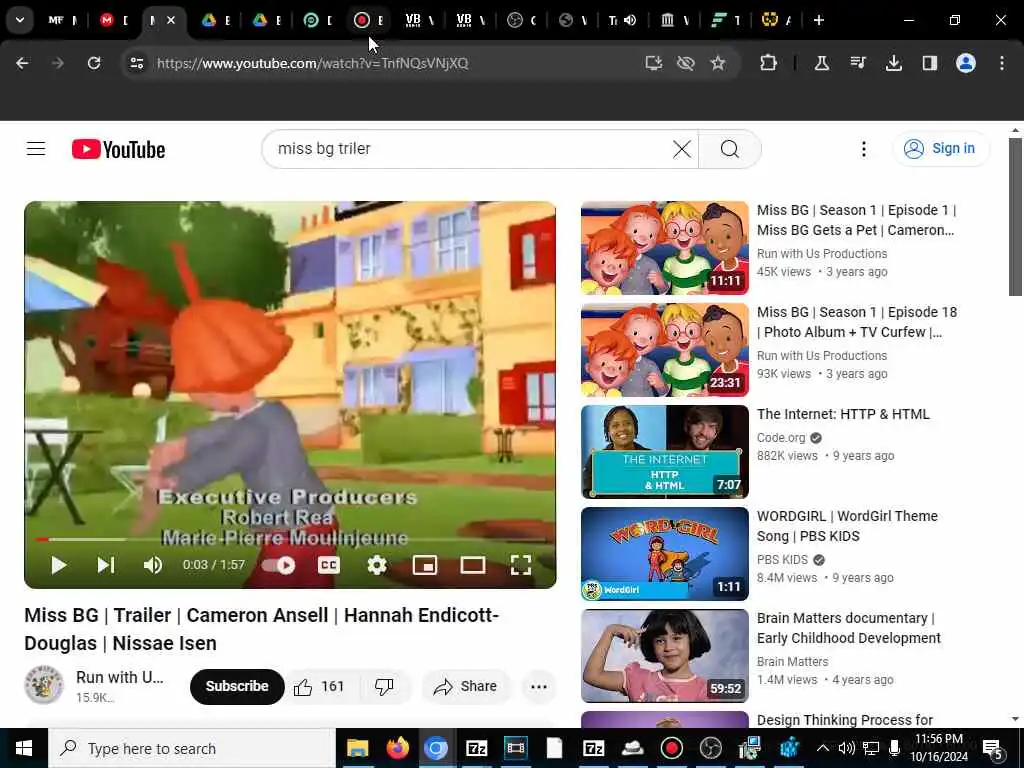Seek along the video progress bar
The image size is (1024, 768).
point(291,539)
